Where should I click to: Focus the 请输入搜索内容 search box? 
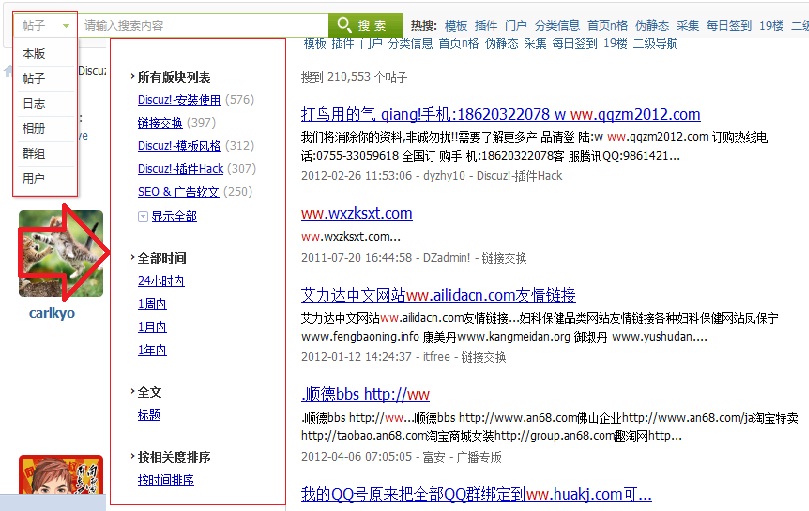(203, 25)
